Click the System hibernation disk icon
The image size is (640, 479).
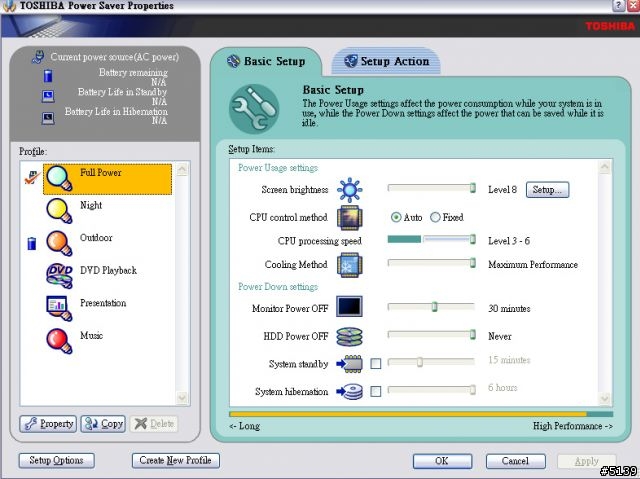point(349,392)
